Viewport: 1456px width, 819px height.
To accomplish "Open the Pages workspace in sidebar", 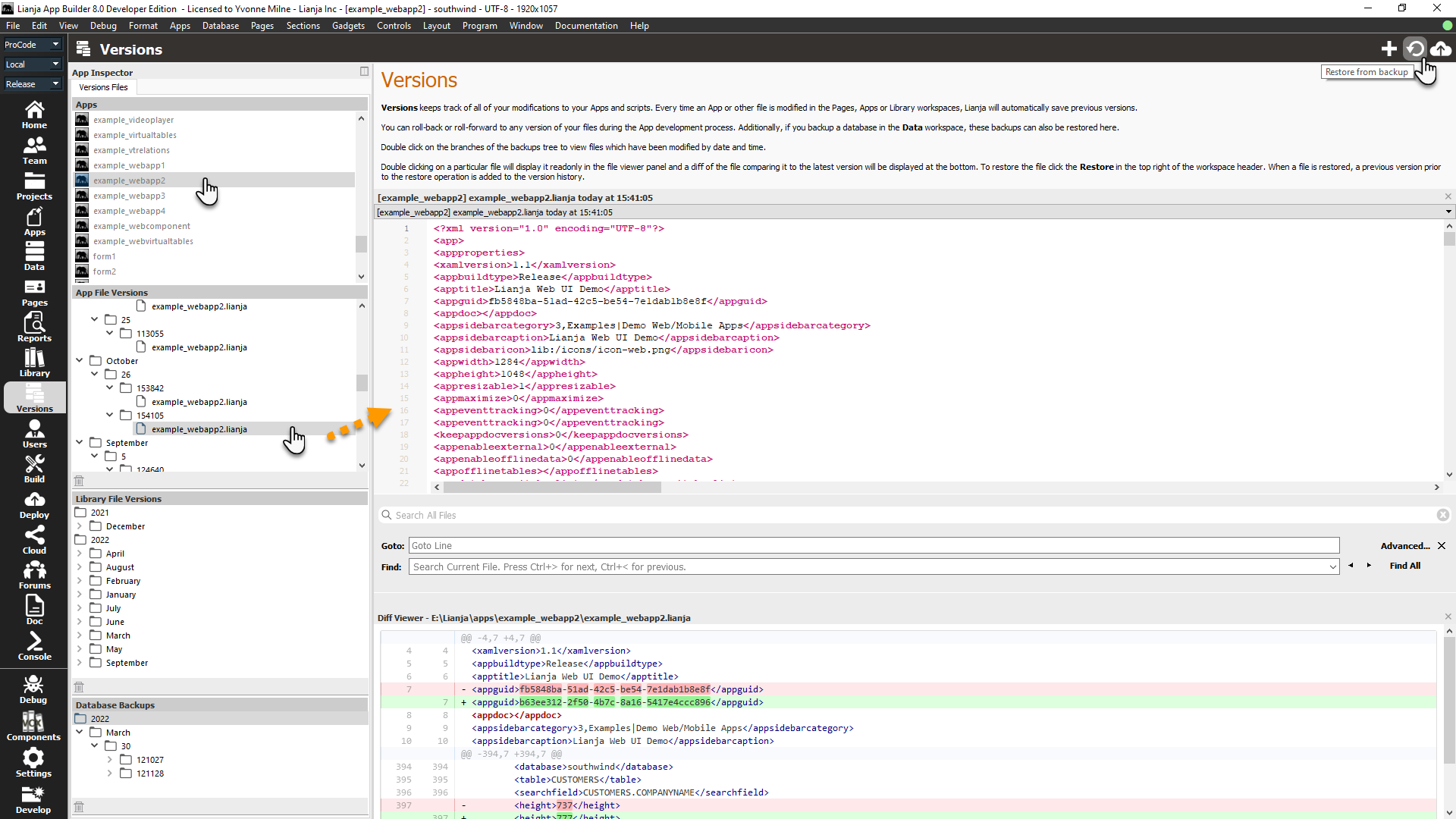I will pos(34,293).
